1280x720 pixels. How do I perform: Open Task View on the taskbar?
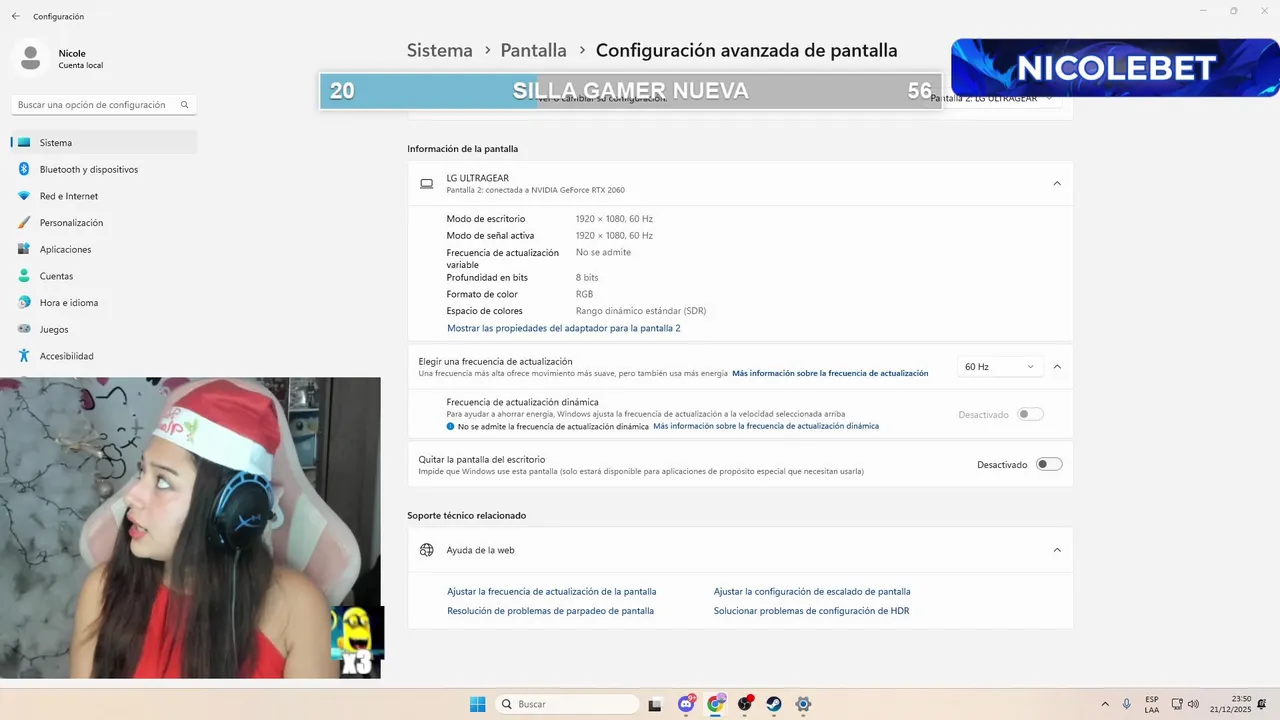(655, 704)
